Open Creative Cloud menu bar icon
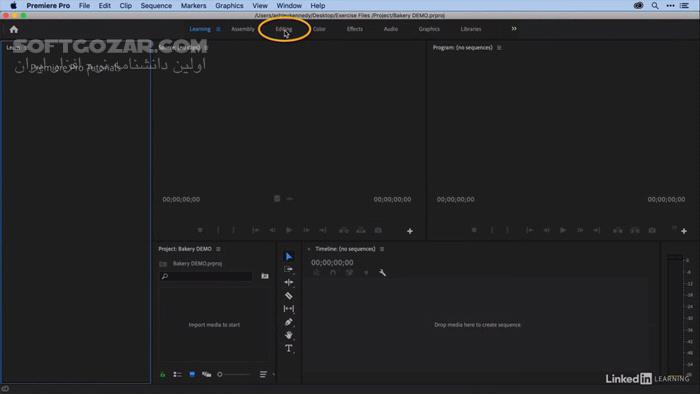 638,6
